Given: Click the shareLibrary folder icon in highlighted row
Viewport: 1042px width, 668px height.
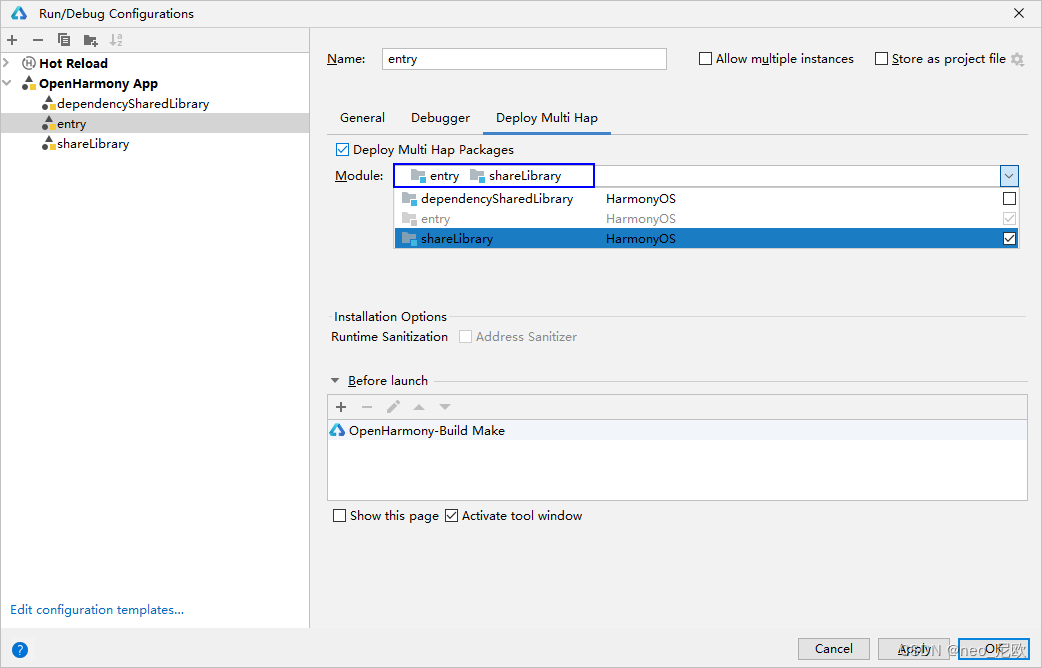Looking at the screenshot, I should 409,239.
